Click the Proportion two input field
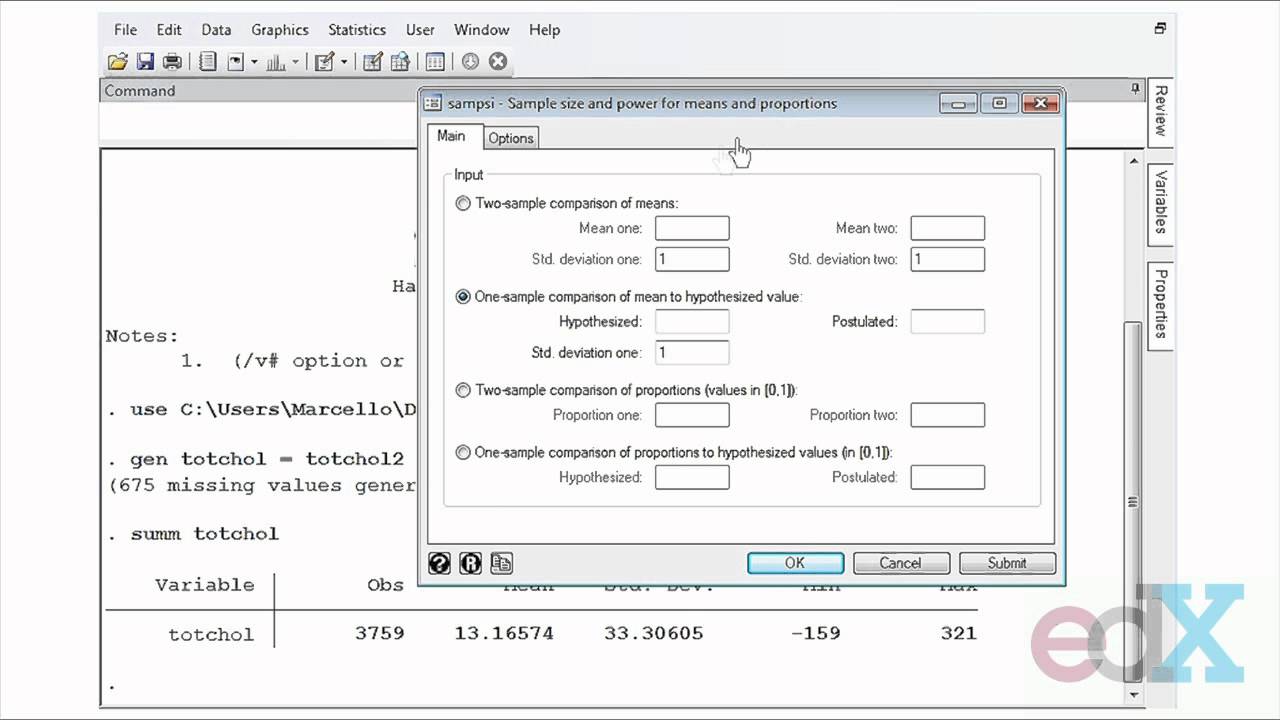The width and height of the screenshot is (1280, 720). [x=948, y=415]
